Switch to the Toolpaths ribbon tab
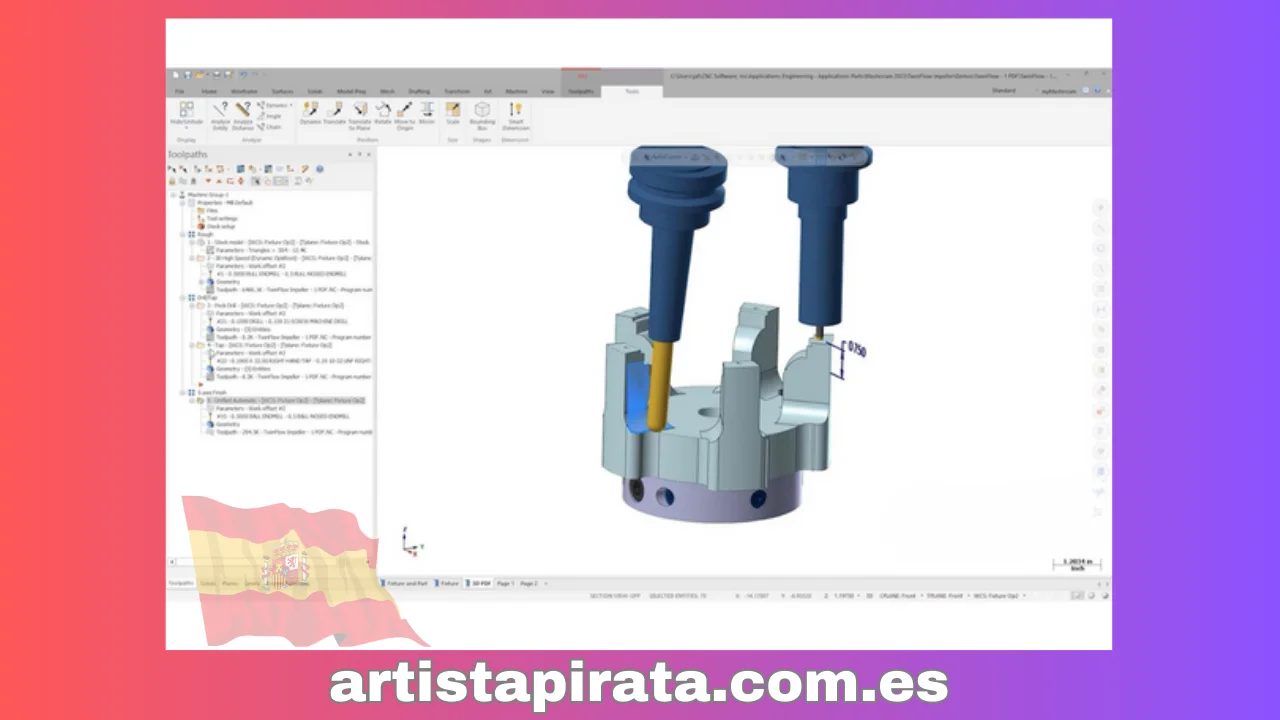Image resolution: width=1280 pixels, height=720 pixels. point(580,91)
